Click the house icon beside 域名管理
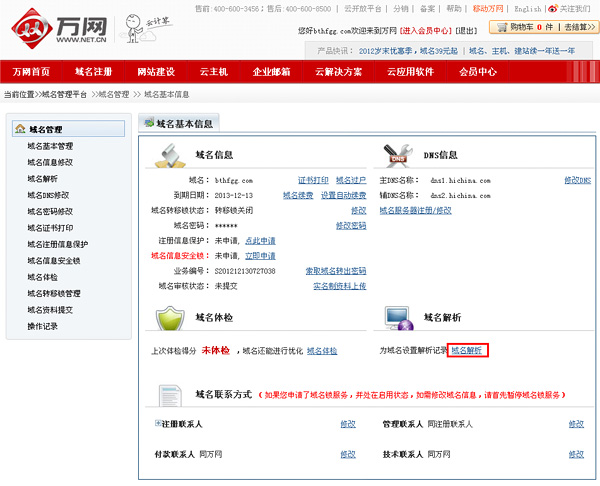 coord(20,129)
